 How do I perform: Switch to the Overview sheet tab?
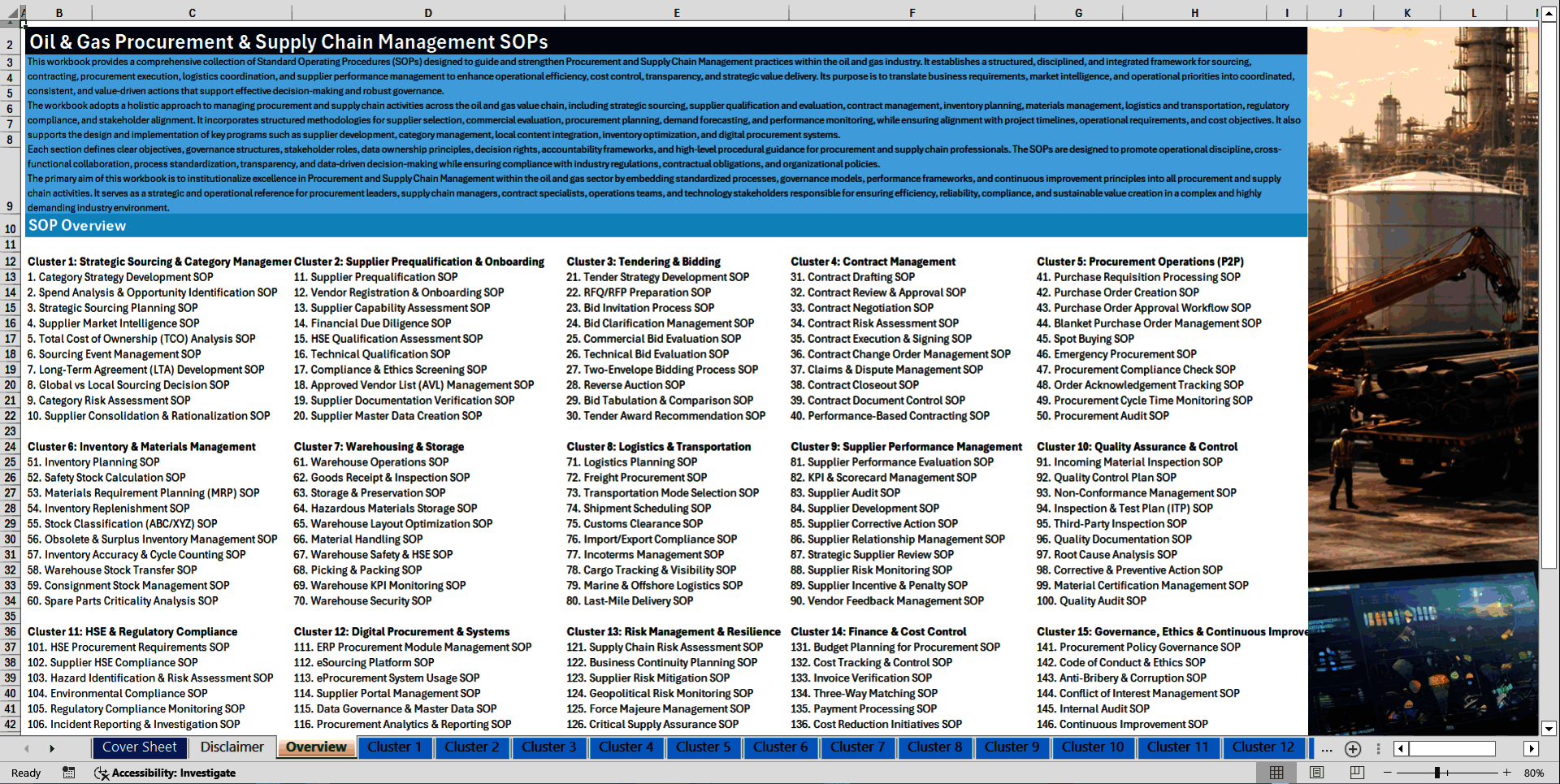coord(316,747)
